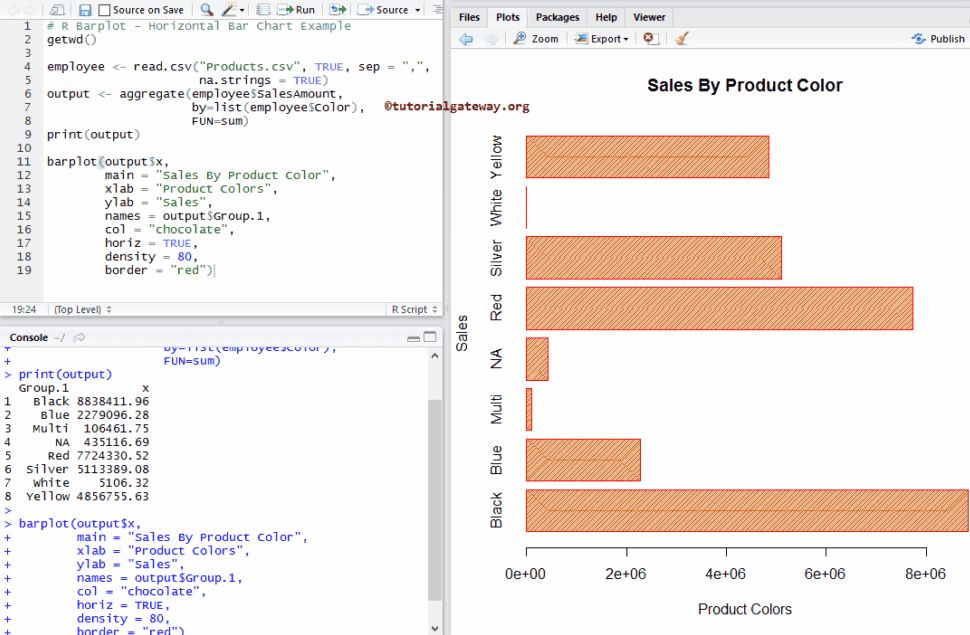The image size is (970, 635).
Task: Save the script using the save icon
Action: click(x=85, y=9)
